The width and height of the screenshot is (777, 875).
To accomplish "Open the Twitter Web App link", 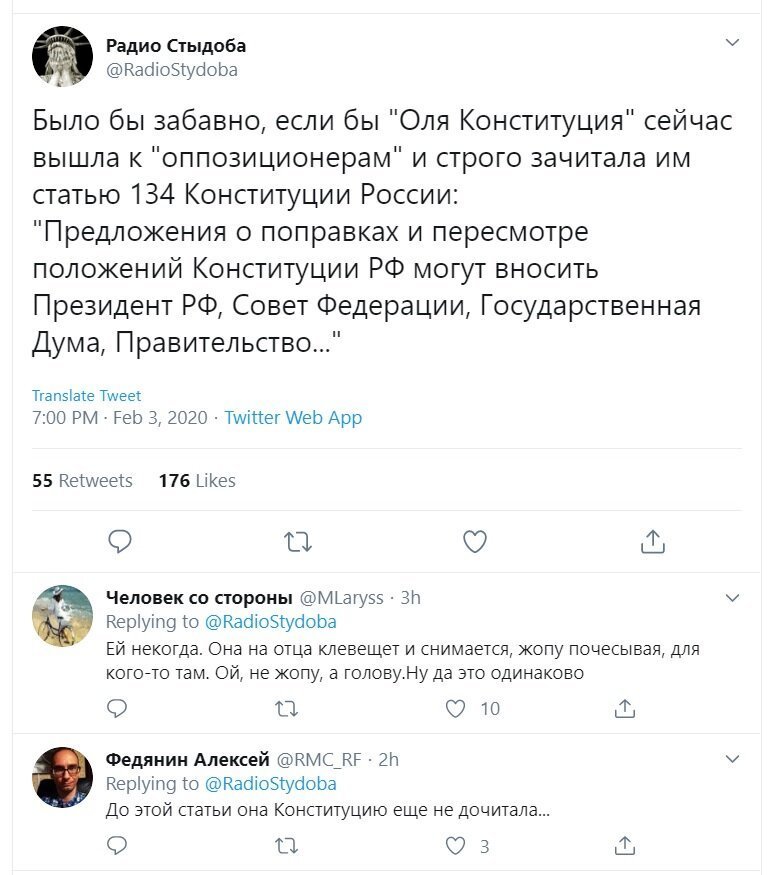I will [293, 417].
